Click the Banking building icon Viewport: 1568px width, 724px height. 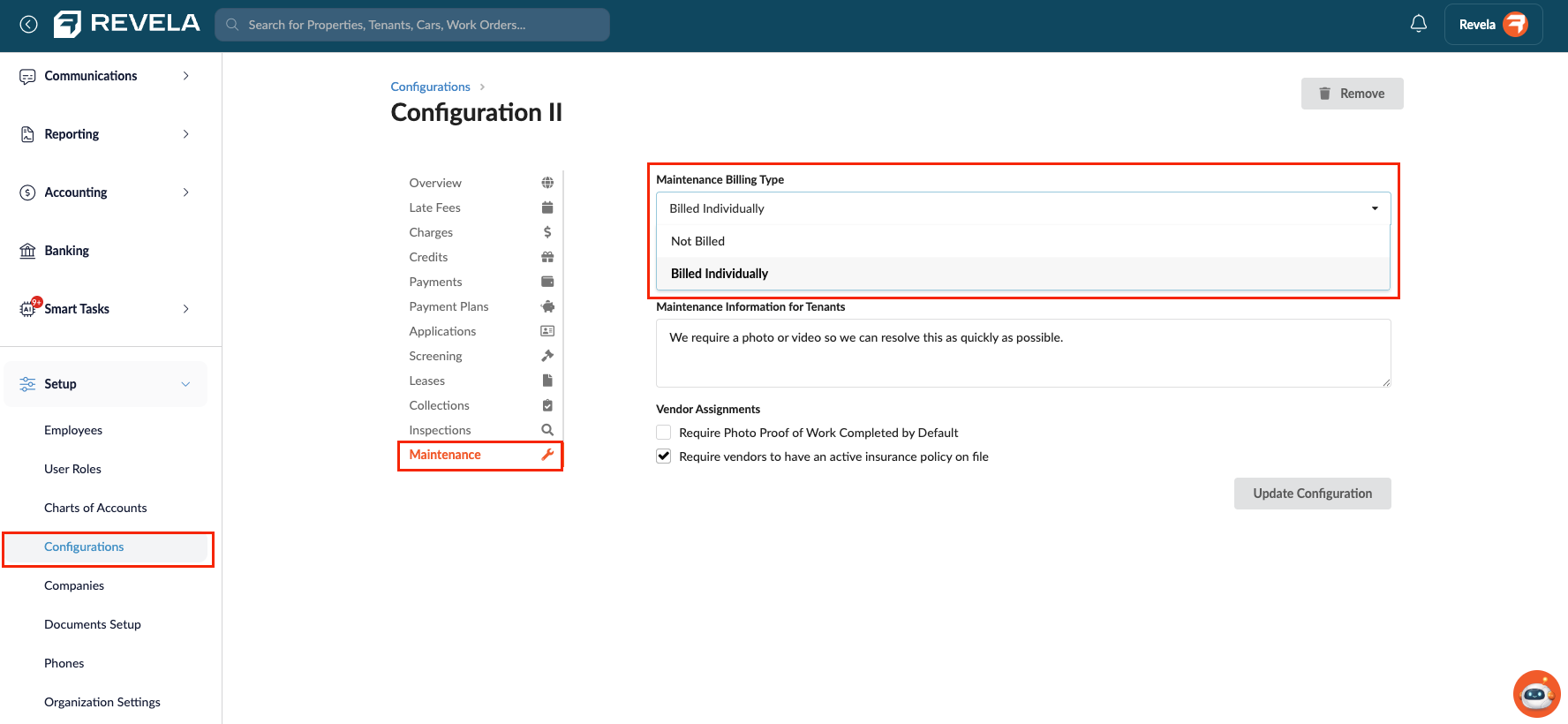[27, 251]
